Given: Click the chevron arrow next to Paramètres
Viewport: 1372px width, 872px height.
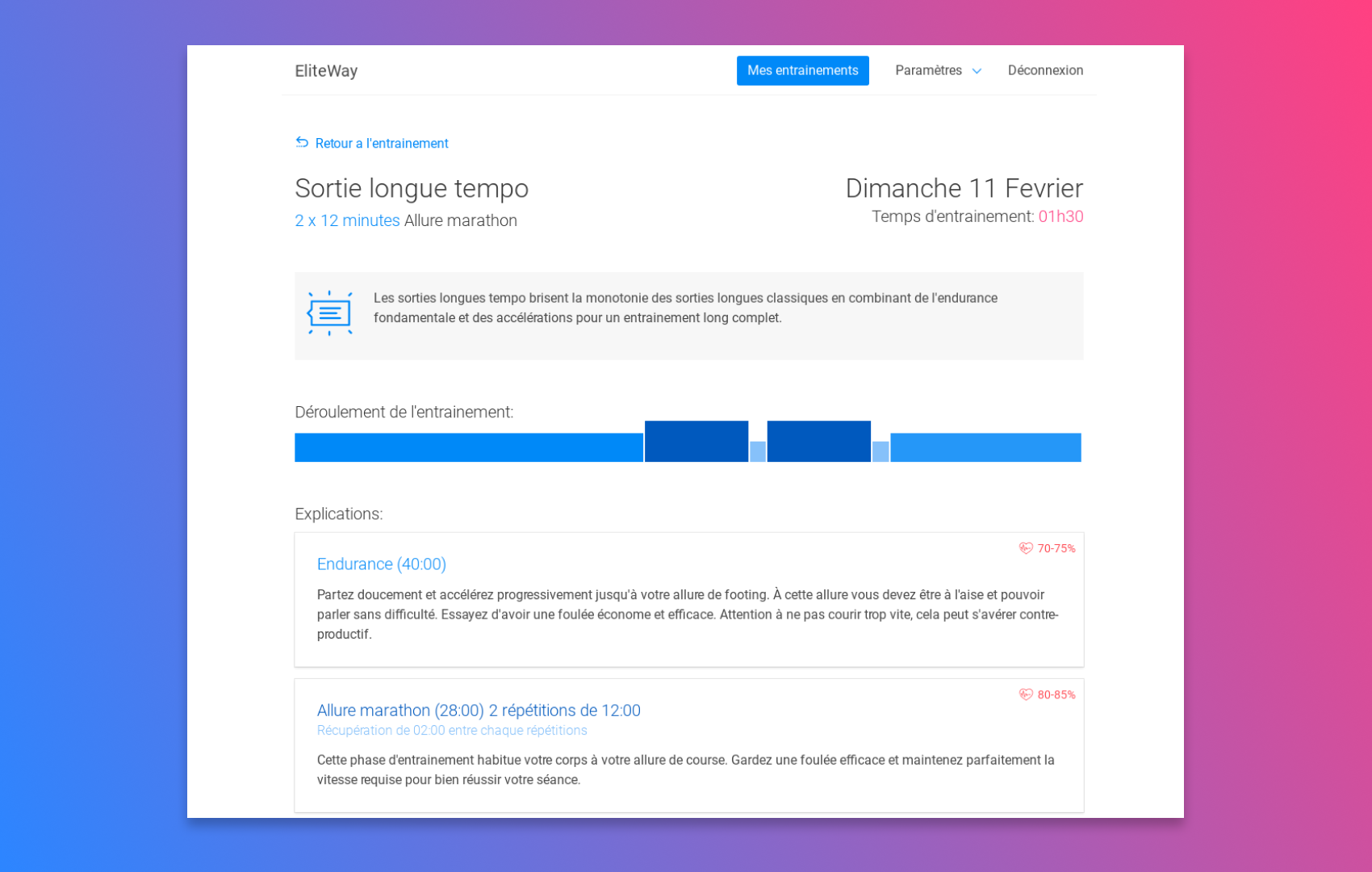Looking at the screenshot, I should click(x=977, y=71).
